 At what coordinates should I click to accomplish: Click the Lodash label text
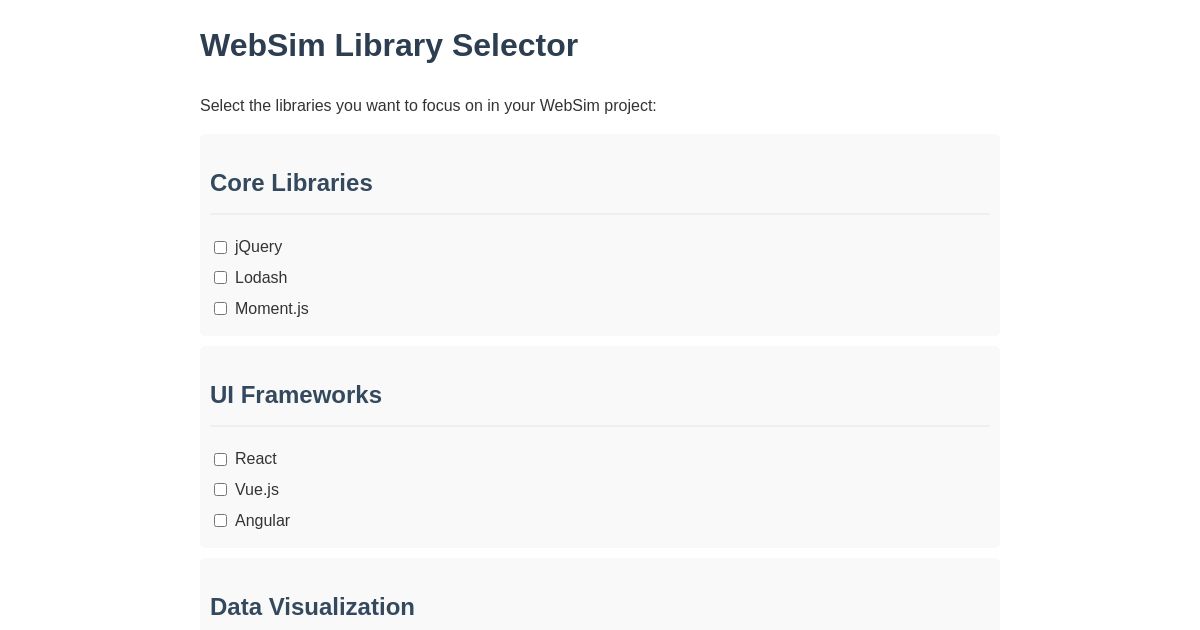[261, 277]
